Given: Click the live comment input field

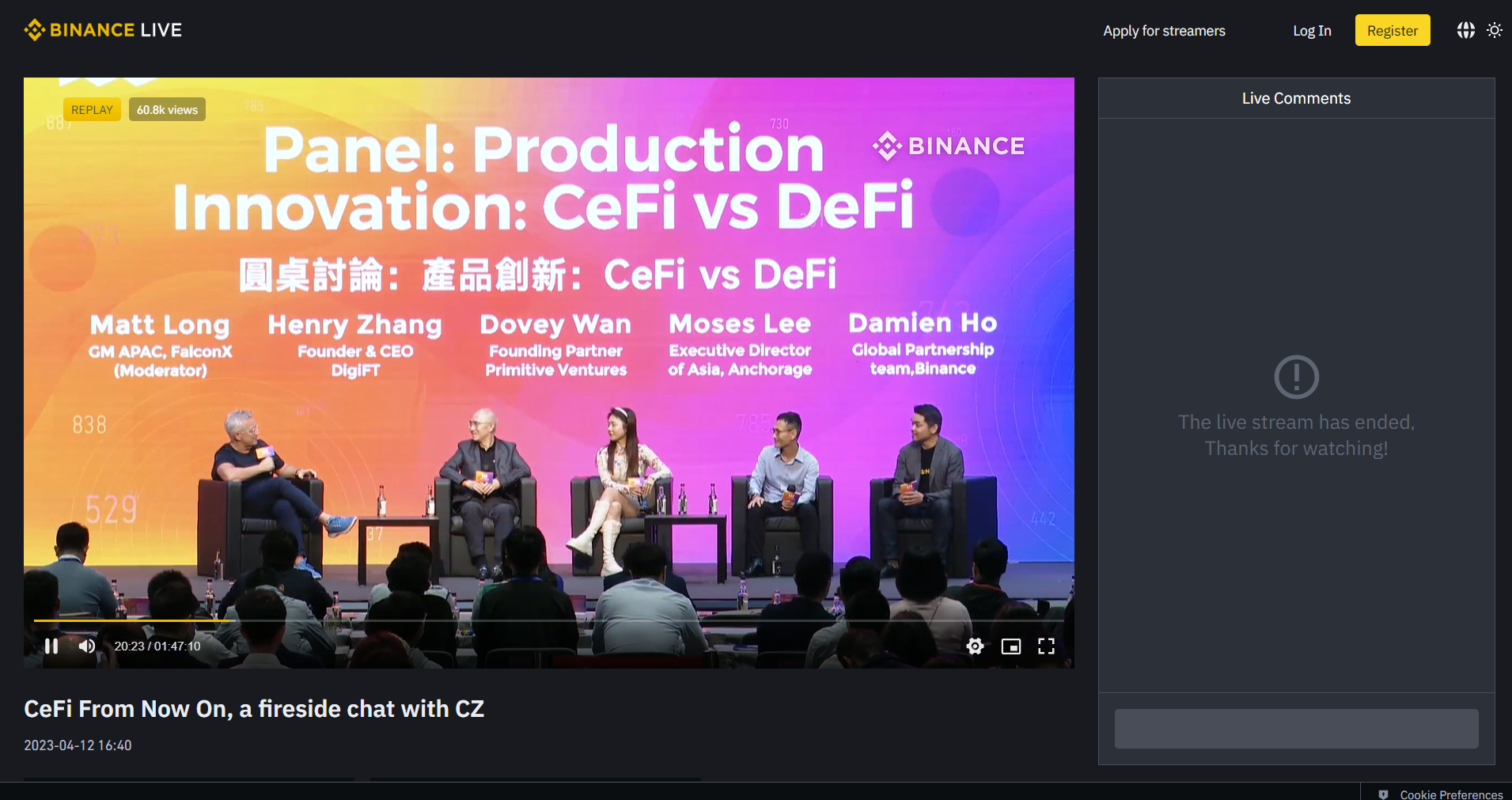Looking at the screenshot, I should coord(1296,729).
